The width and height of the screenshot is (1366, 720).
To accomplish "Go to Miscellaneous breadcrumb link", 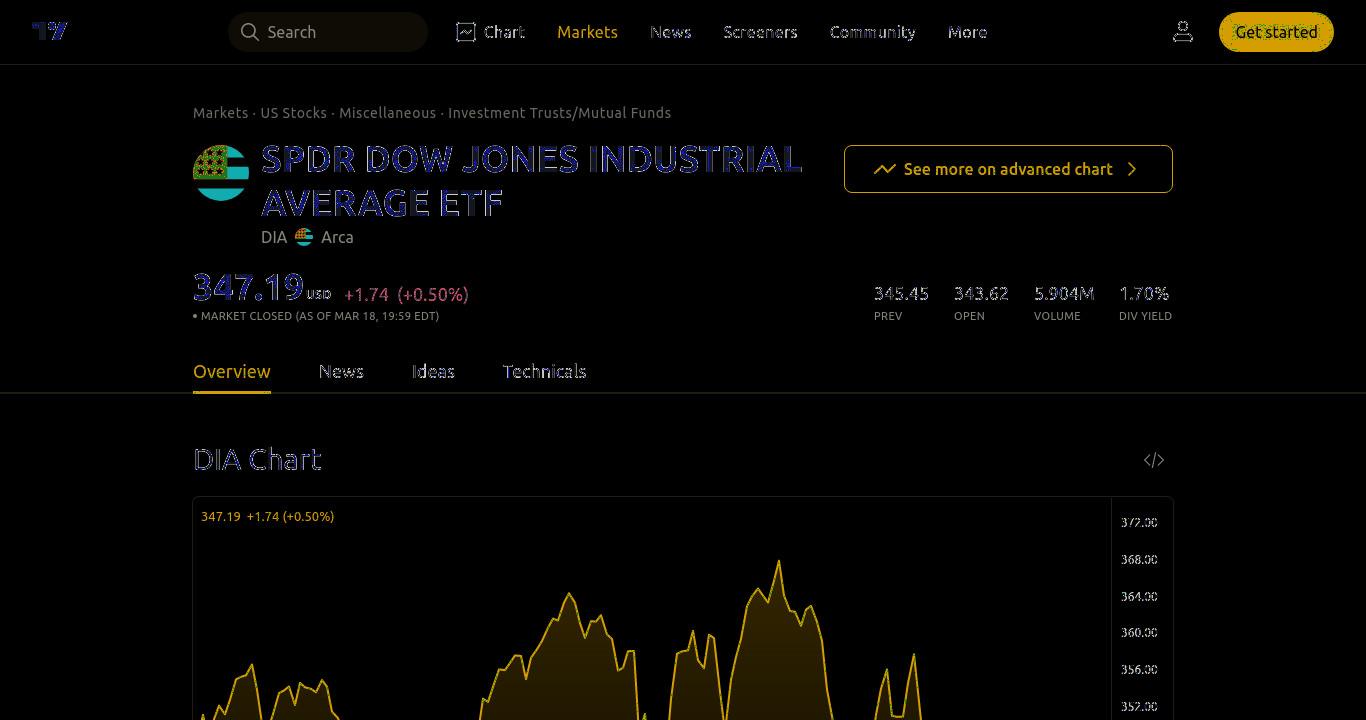I will 387,113.
